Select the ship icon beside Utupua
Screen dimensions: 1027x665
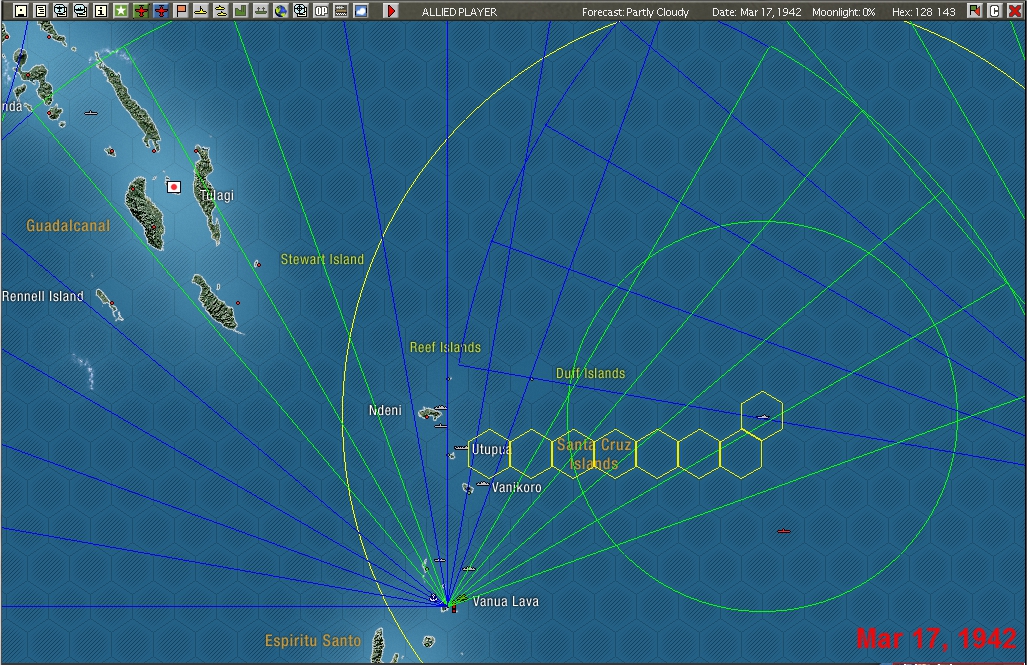click(x=461, y=448)
